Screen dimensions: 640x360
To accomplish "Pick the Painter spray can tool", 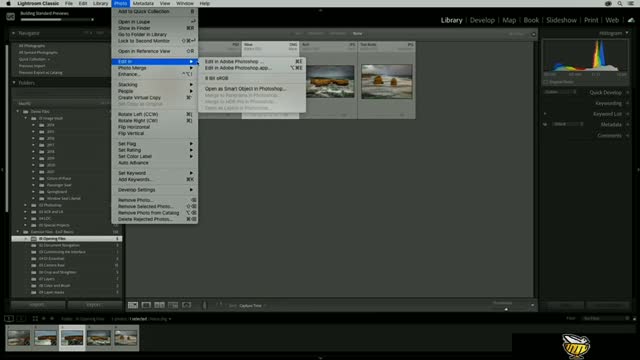I will 204,305.
